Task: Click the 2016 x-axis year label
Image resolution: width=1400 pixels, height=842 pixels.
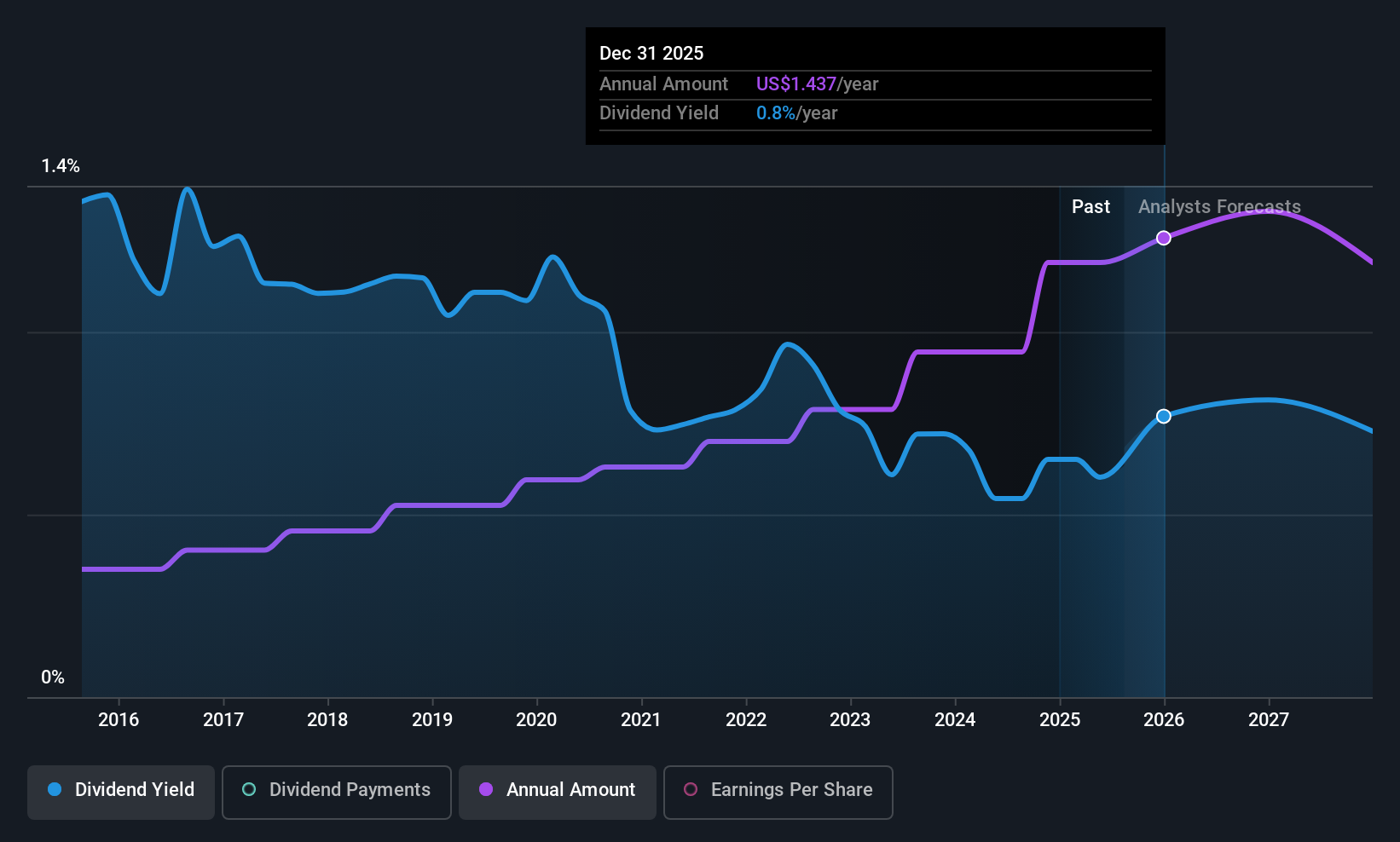Action: (119, 719)
